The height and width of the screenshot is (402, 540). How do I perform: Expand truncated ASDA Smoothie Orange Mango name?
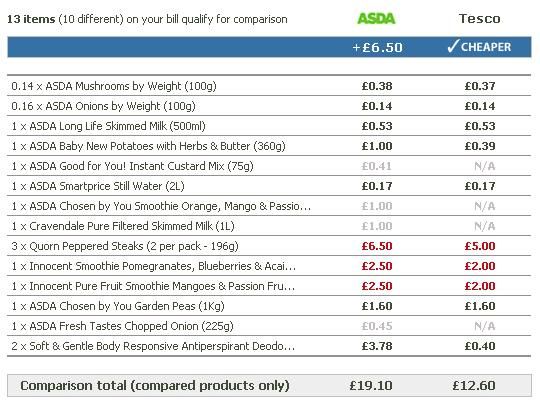(161, 206)
